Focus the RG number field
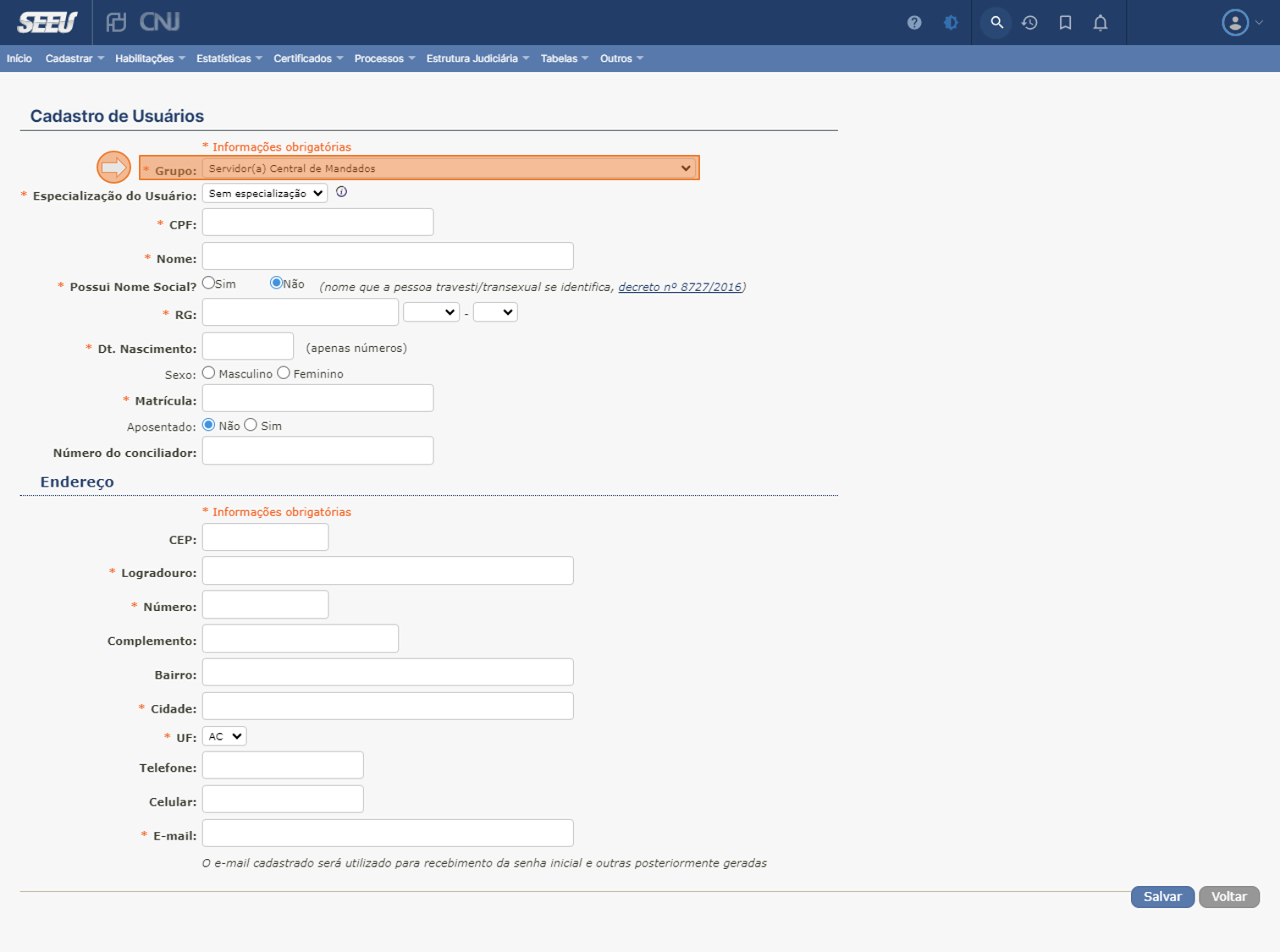 click(x=301, y=312)
